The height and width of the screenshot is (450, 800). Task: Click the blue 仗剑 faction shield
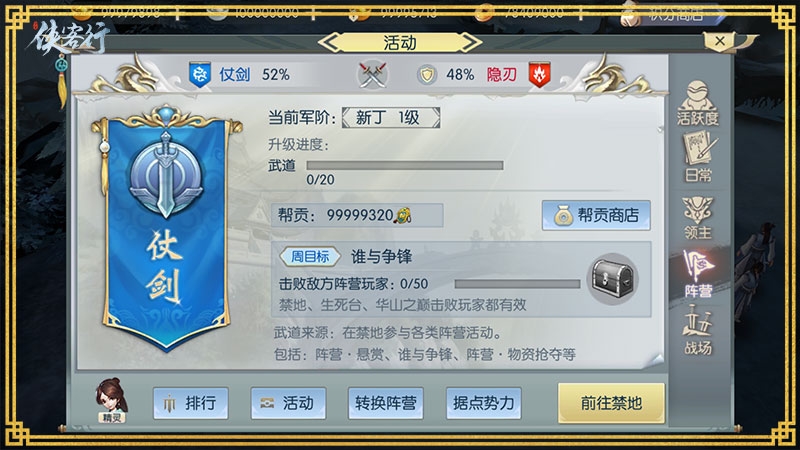click(x=200, y=74)
